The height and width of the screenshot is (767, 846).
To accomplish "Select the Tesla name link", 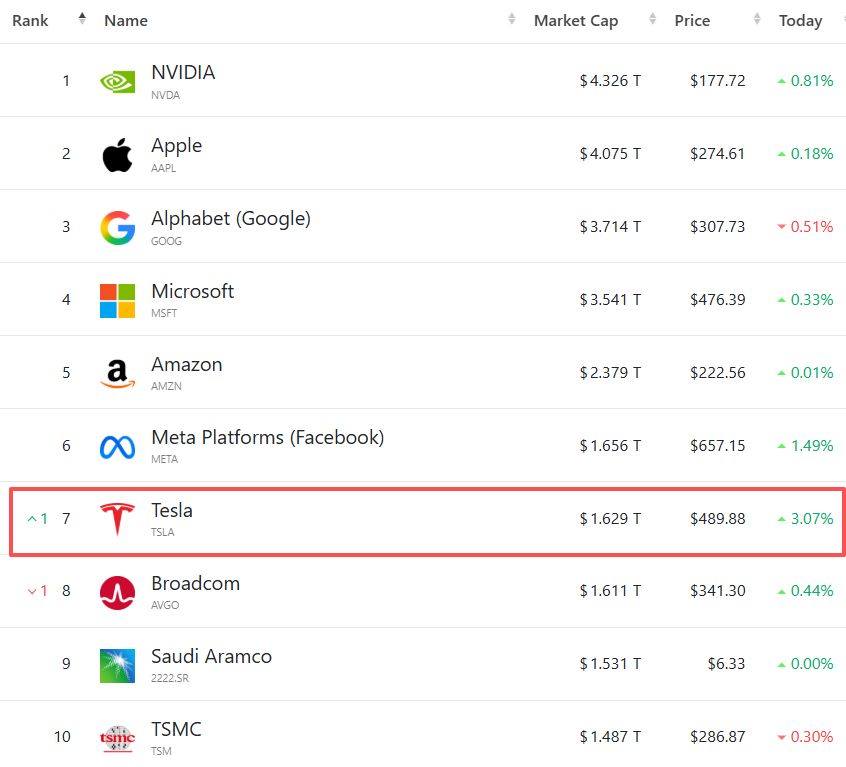I will [x=172, y=510].
